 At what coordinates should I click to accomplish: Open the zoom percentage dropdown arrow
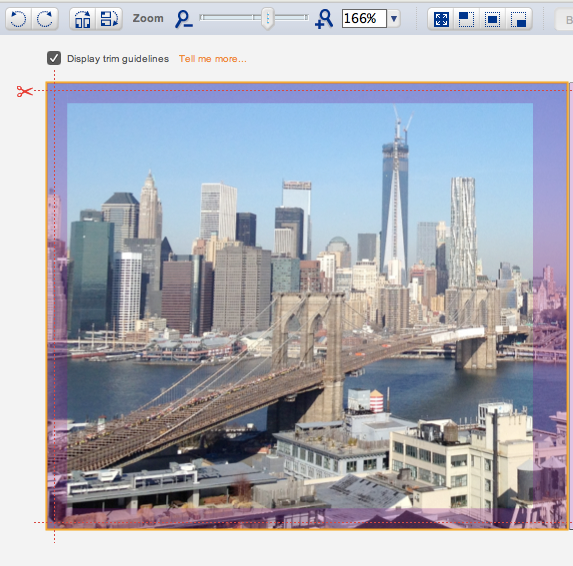(394, 18)
